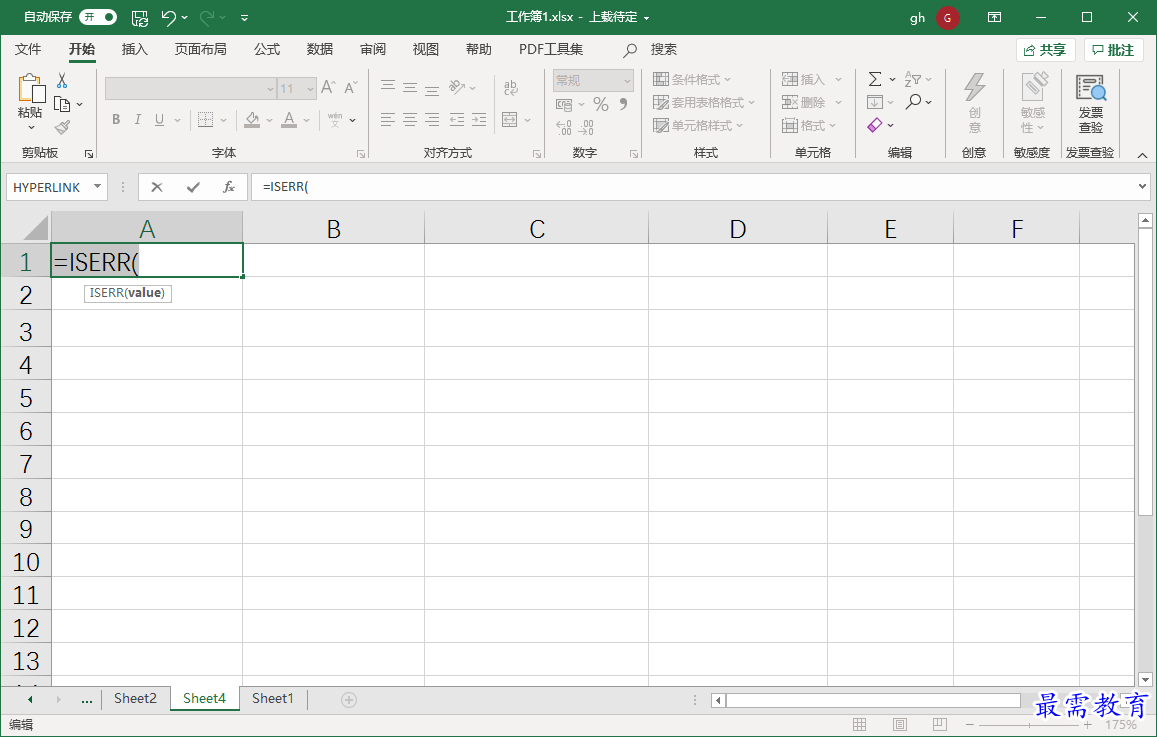1157x737 pixels.
Task: Open the 单元格样式 dropdown
Action: [698, 125]
